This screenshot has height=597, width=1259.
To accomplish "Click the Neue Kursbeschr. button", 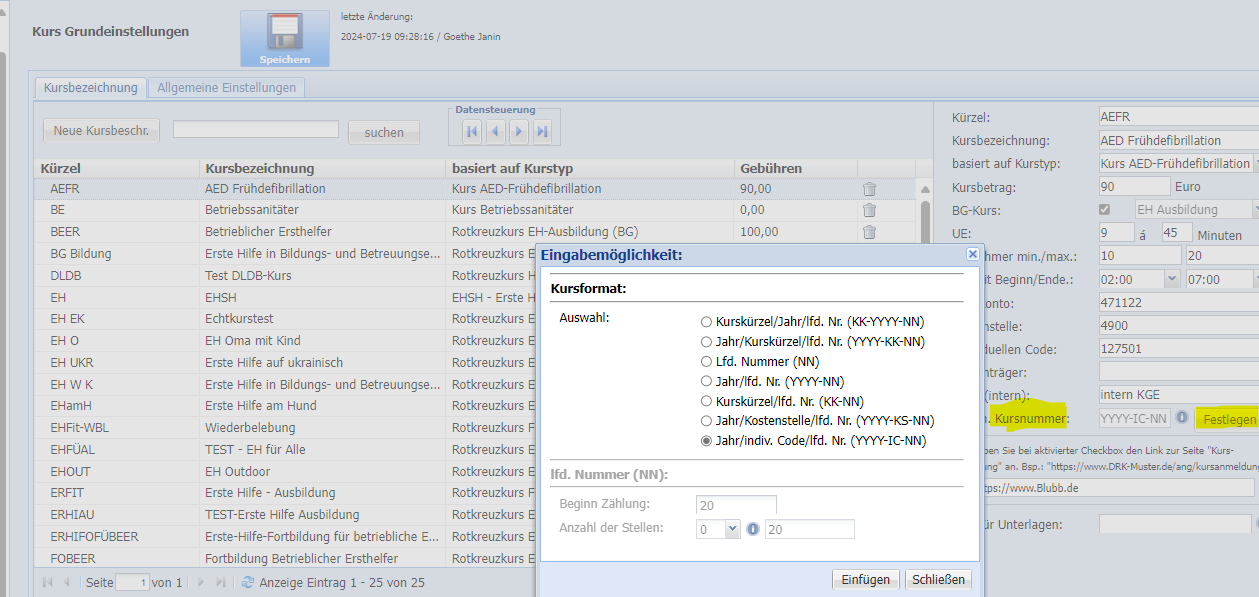I will tap(101, 131).
